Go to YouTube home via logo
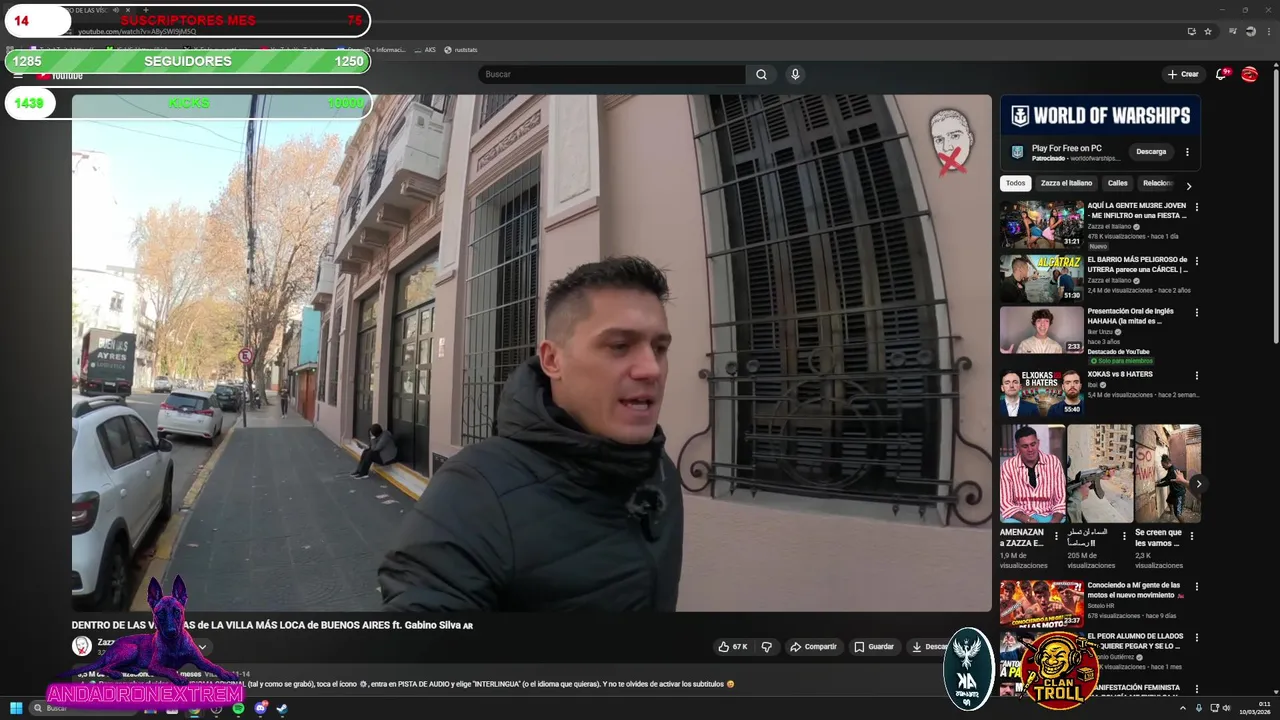The image size is (1280, 720). tap(61, 75)
